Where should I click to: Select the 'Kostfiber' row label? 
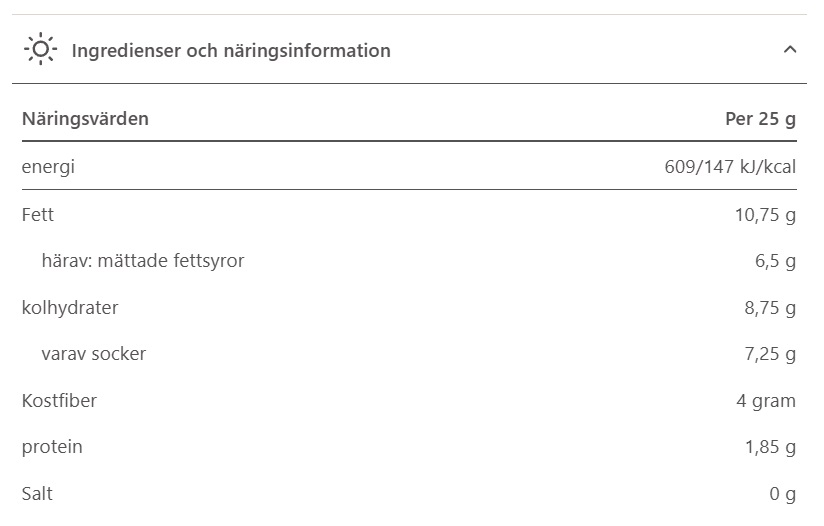pyautogui.click(x=59, y=401)
